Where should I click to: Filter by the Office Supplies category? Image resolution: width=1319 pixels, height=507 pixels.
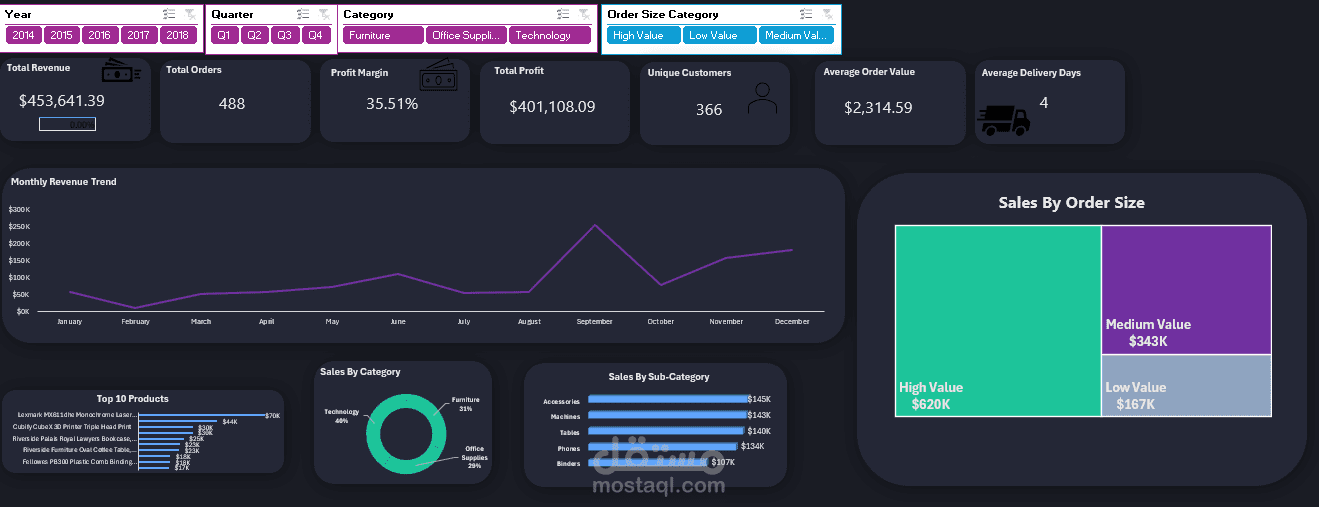(x=466, y=35)
